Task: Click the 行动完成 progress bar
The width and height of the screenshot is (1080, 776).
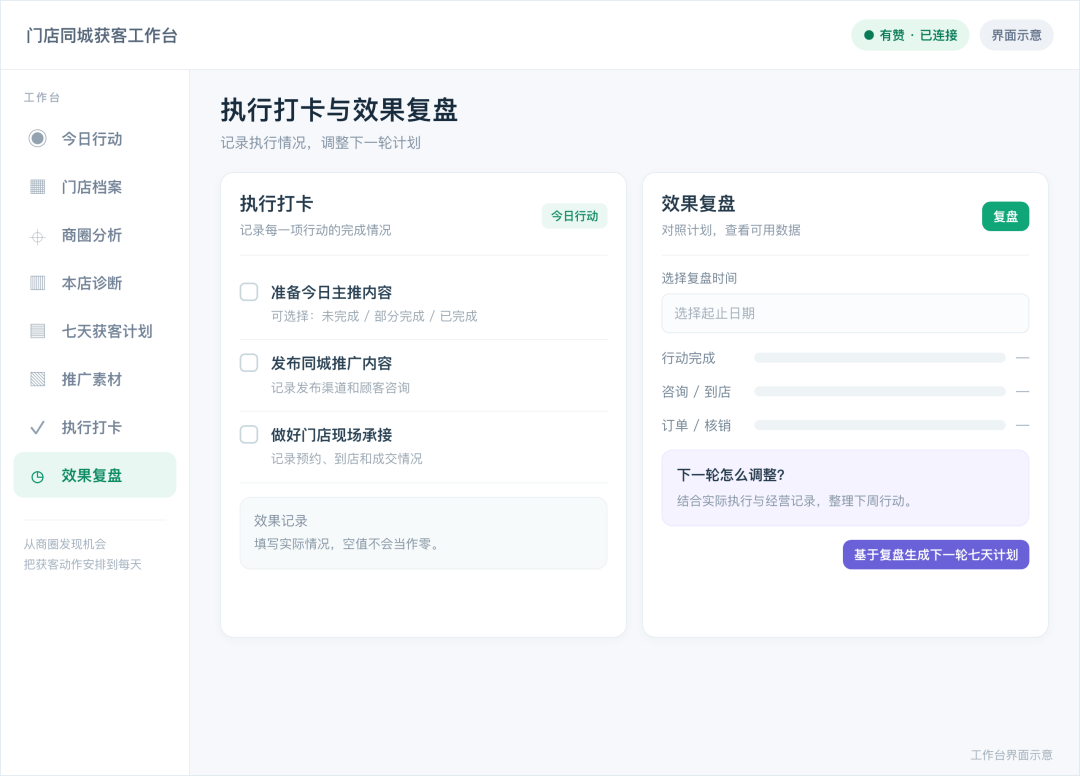Action: click(880, 358)
